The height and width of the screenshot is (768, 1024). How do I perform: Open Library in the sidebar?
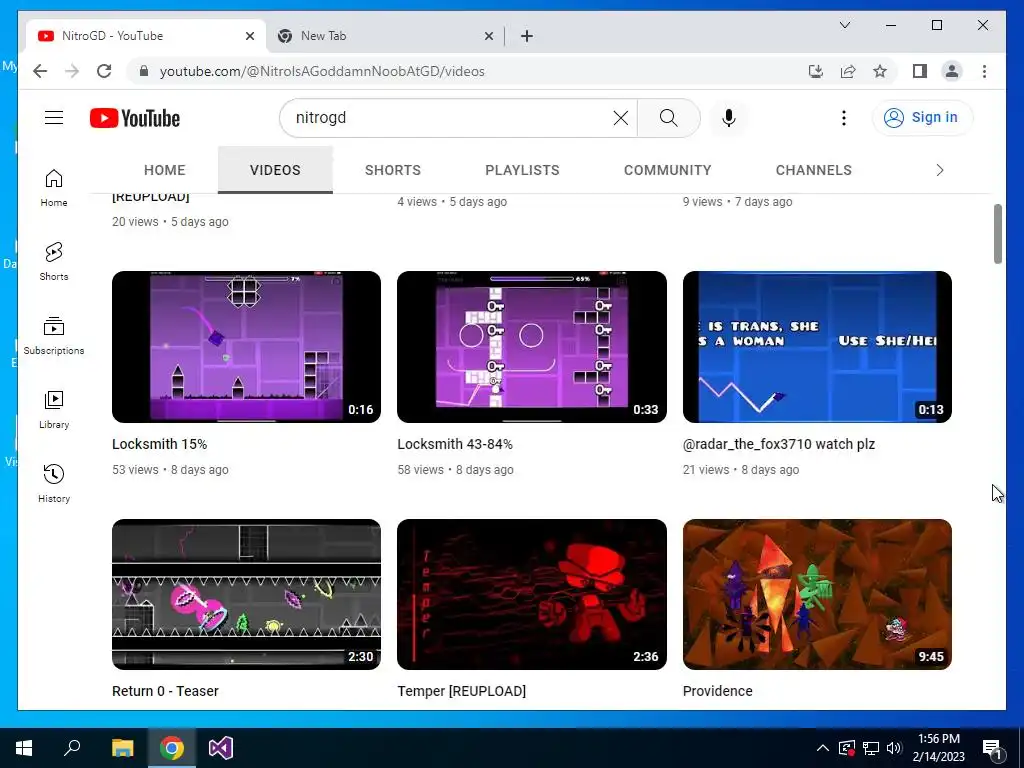[54, 409]
